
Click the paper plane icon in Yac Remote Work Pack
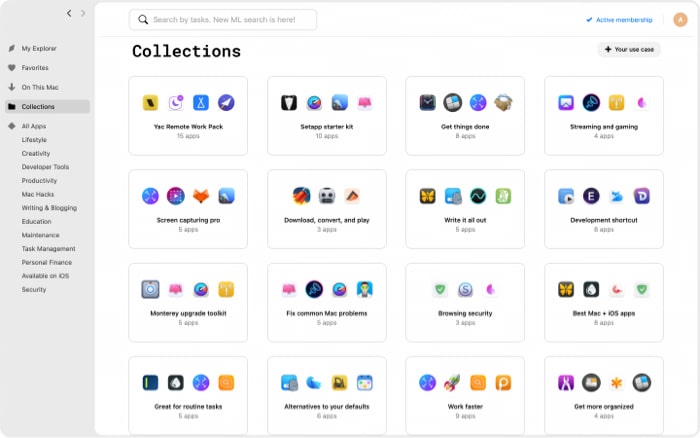[226, 103]
